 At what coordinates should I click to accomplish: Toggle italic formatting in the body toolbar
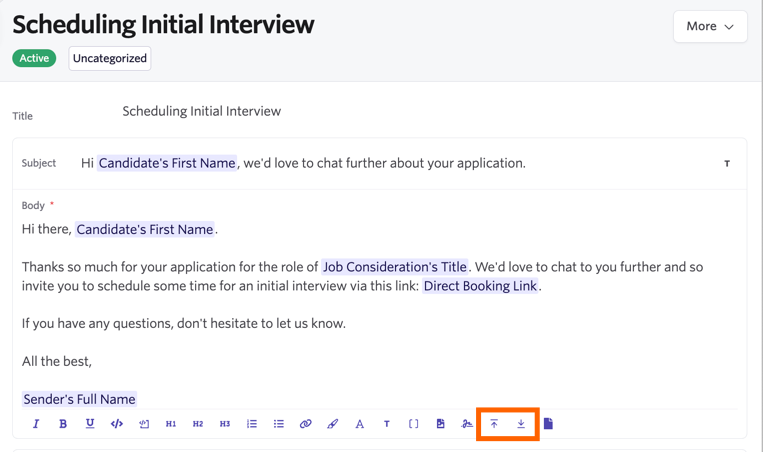pos(36,424)
